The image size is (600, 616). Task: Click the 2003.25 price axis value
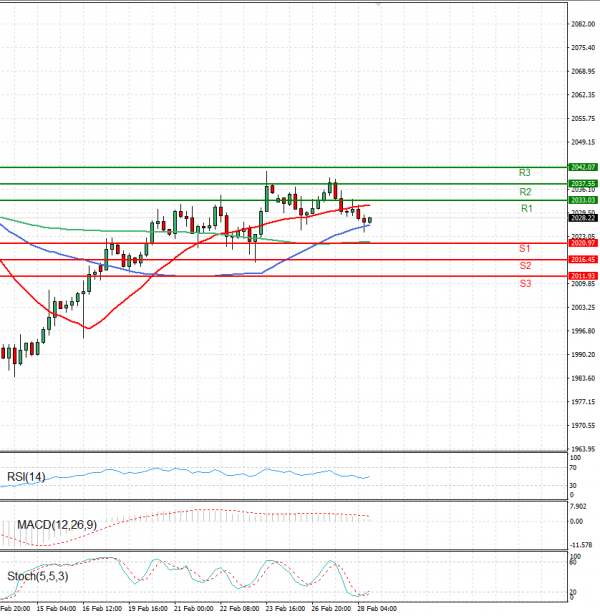point(583,307)
